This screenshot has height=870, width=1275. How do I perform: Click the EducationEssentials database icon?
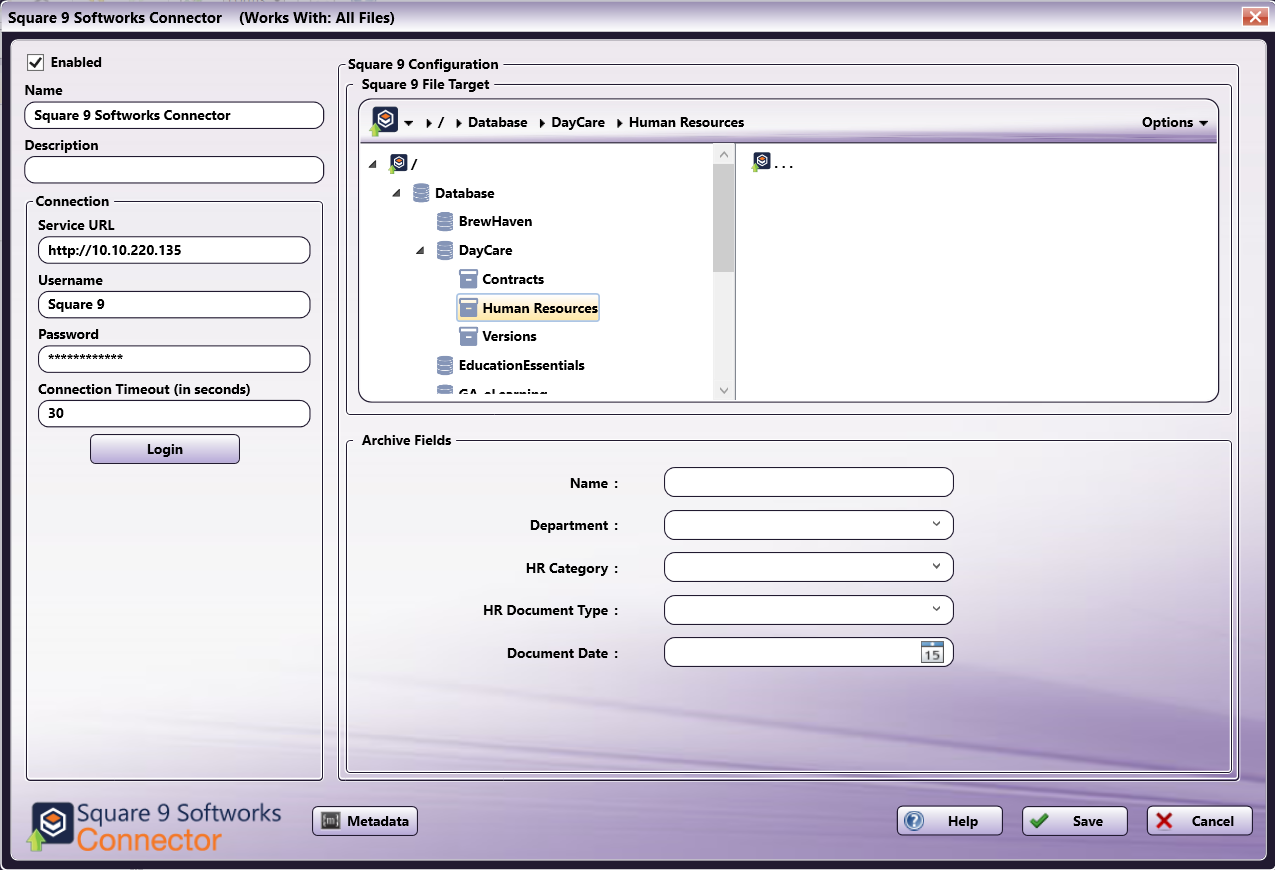(x=445, y=366)
